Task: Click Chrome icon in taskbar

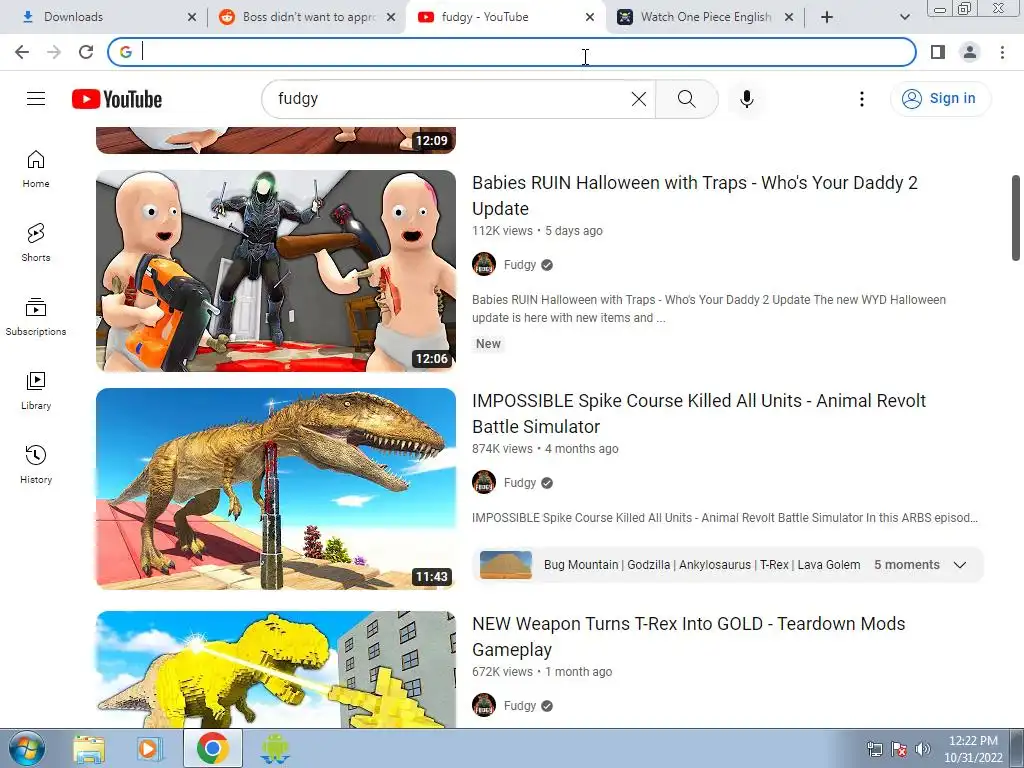Action: point(212,748)
